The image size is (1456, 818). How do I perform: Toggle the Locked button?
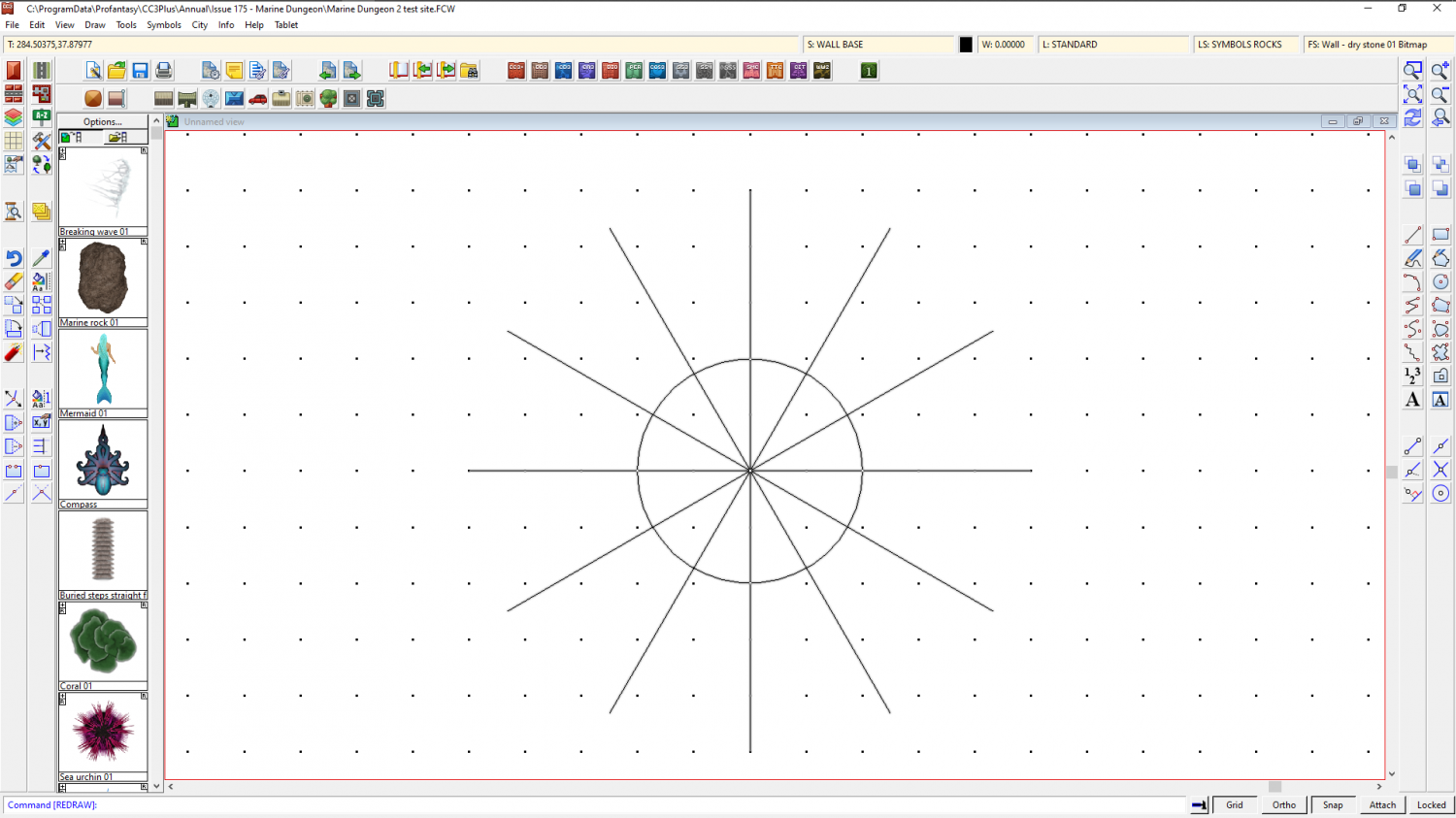coord(1432,804)
